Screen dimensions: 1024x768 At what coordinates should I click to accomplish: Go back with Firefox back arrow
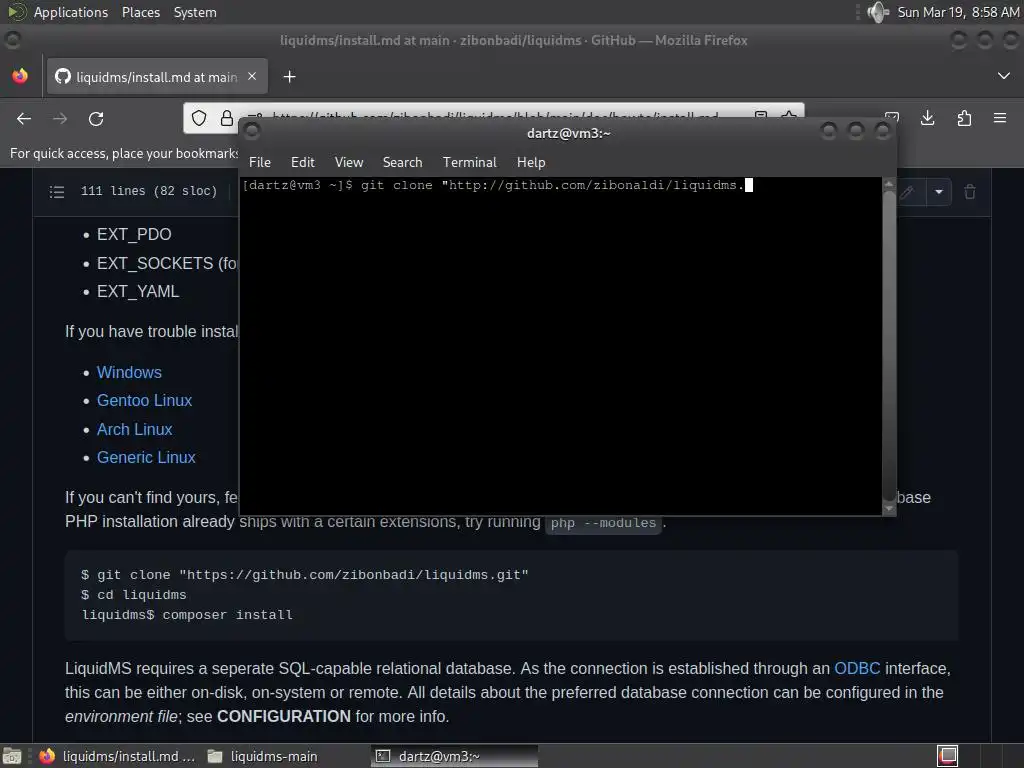coord(24,119)
